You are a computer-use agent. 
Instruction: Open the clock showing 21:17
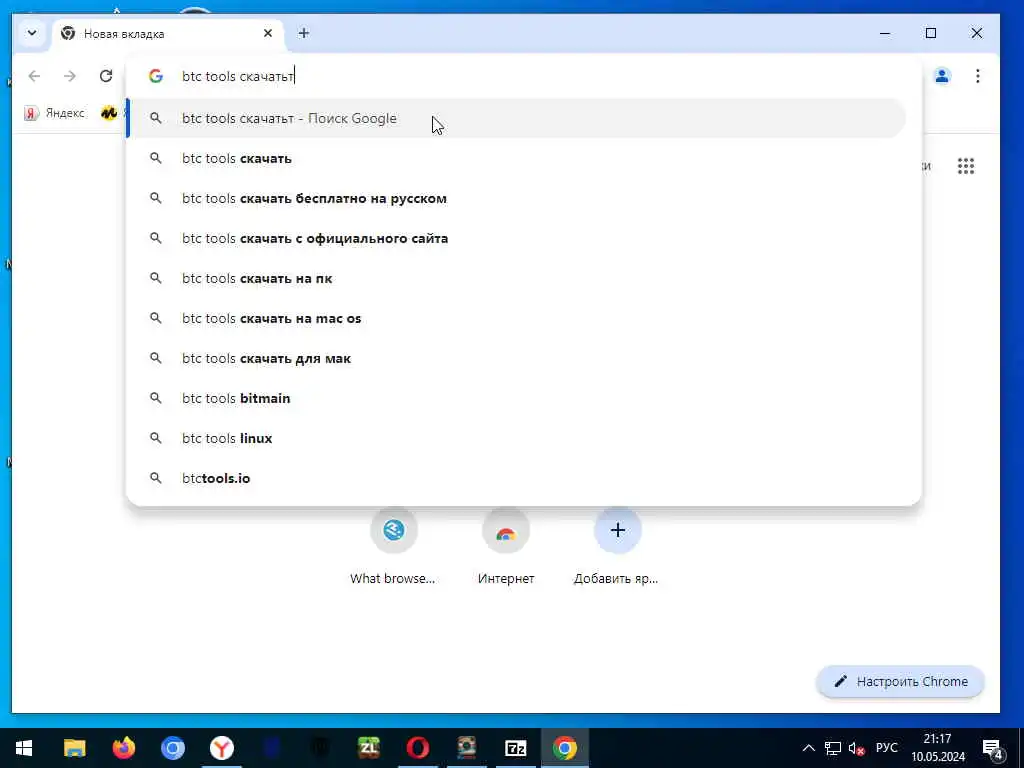coord(938,748)
